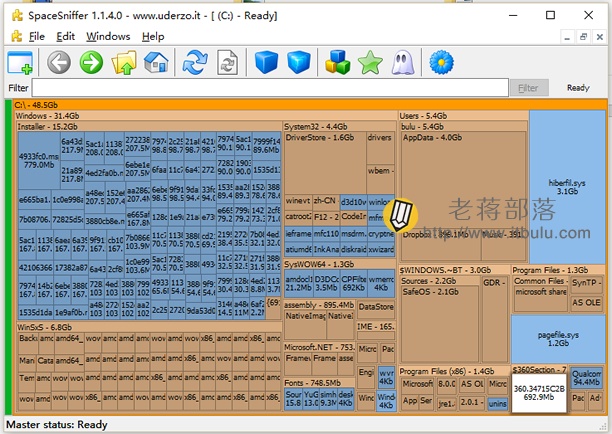Click the AppData - 4.0Gb folder
Image resolution: width=612 pixels, height=434 pixels.
pyautogui.click(x=463, y=180)
